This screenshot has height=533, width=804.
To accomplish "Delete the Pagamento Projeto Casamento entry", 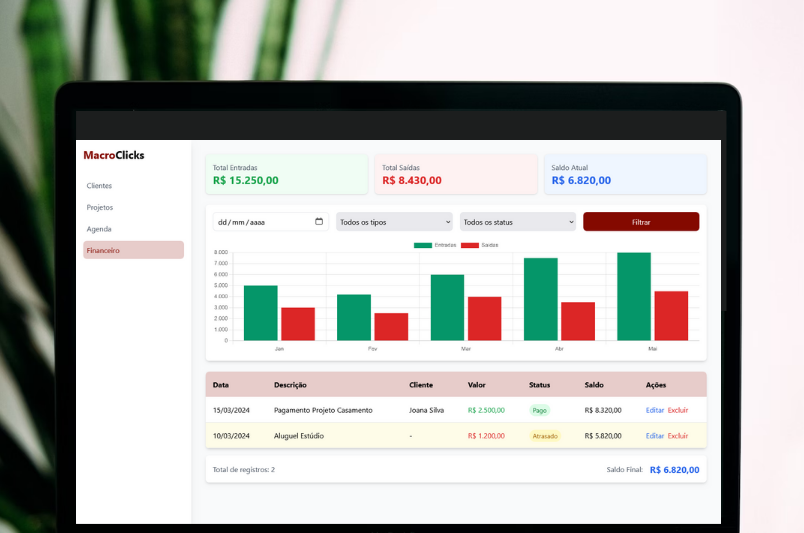I will (x=678, y=410).
